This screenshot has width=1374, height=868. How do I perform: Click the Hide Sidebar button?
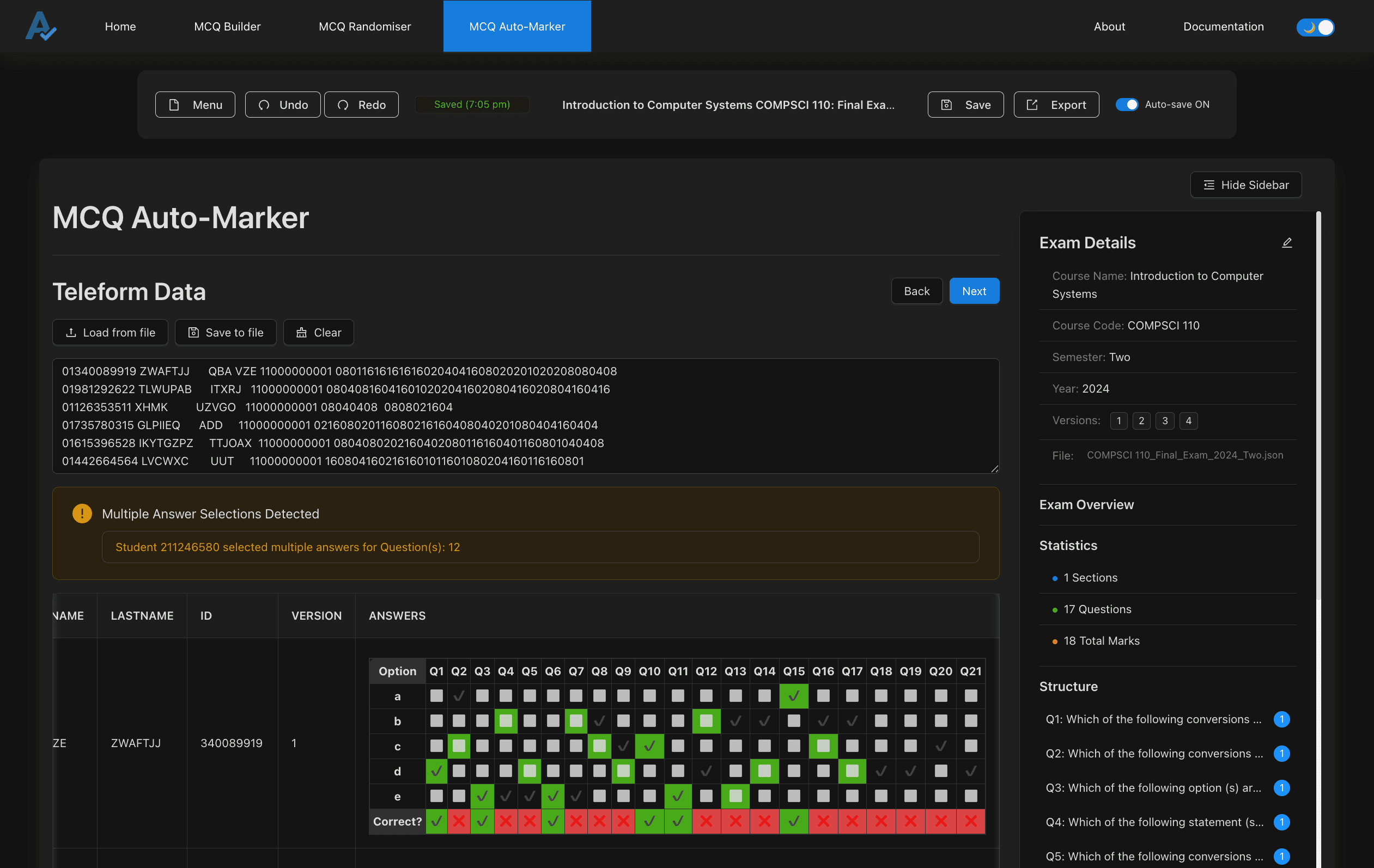click(x=1245, y=185)
